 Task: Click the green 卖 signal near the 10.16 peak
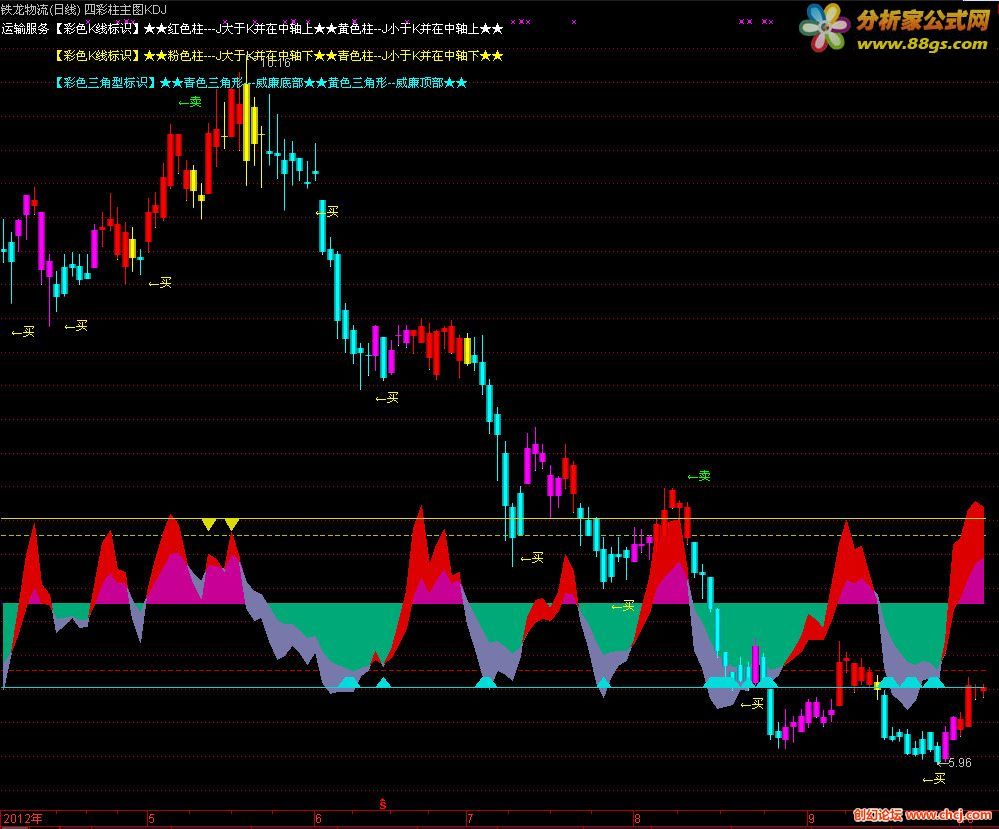tap(190, 101)
